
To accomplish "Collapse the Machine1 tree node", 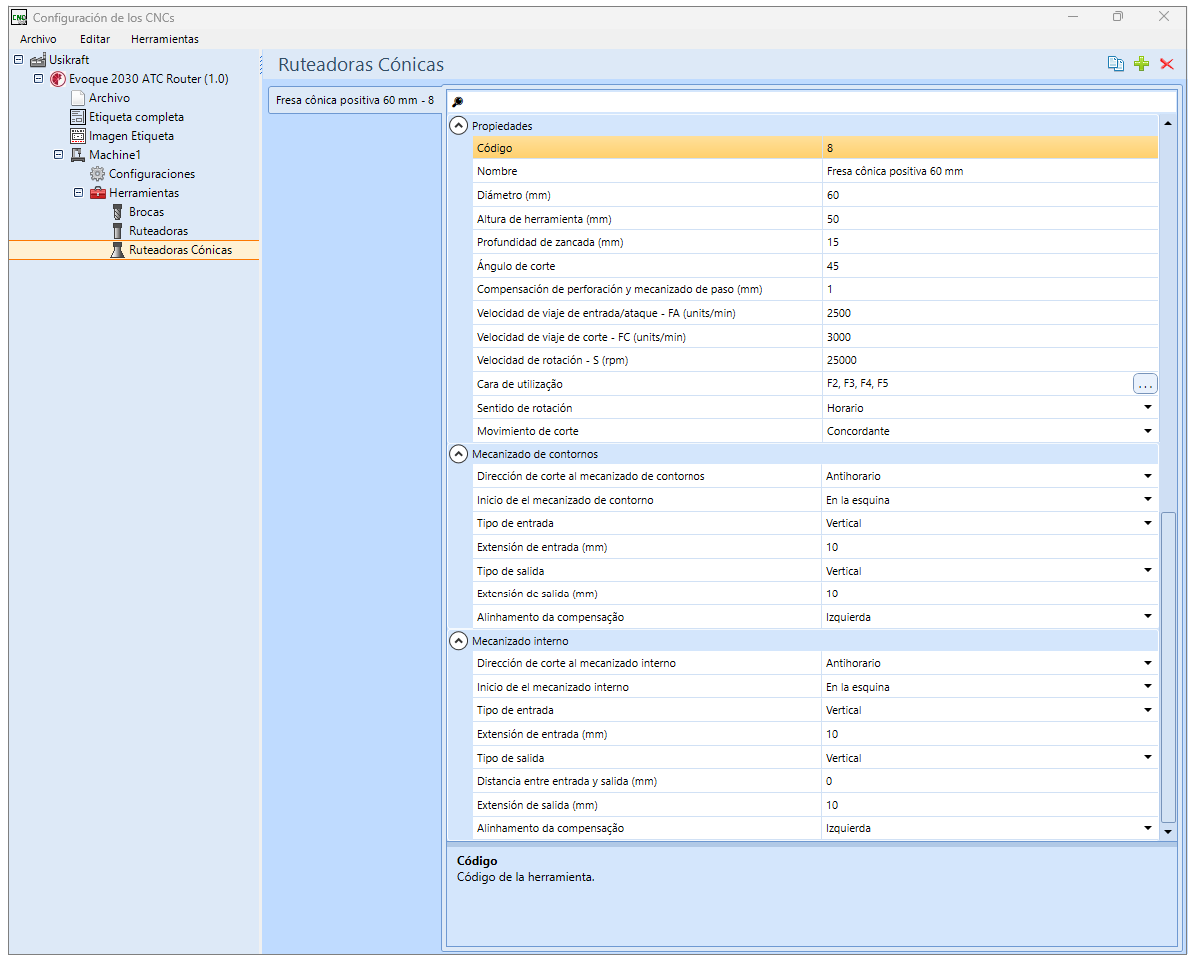I will tap(58, 155).
